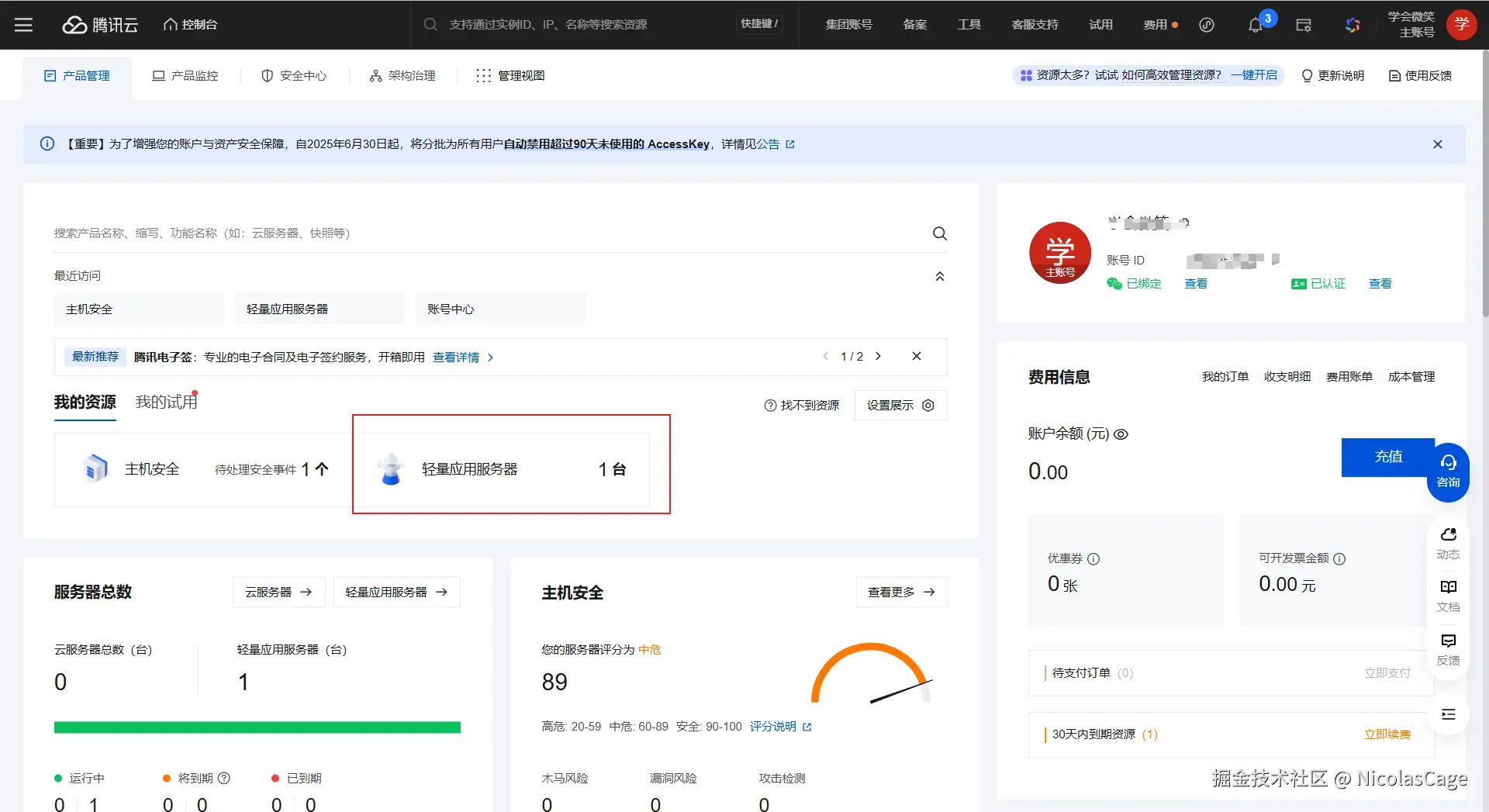Click 查看更多 in 主机安全 panel
The height and width of the screenshot is (812, 1489).
pos(901,593)
